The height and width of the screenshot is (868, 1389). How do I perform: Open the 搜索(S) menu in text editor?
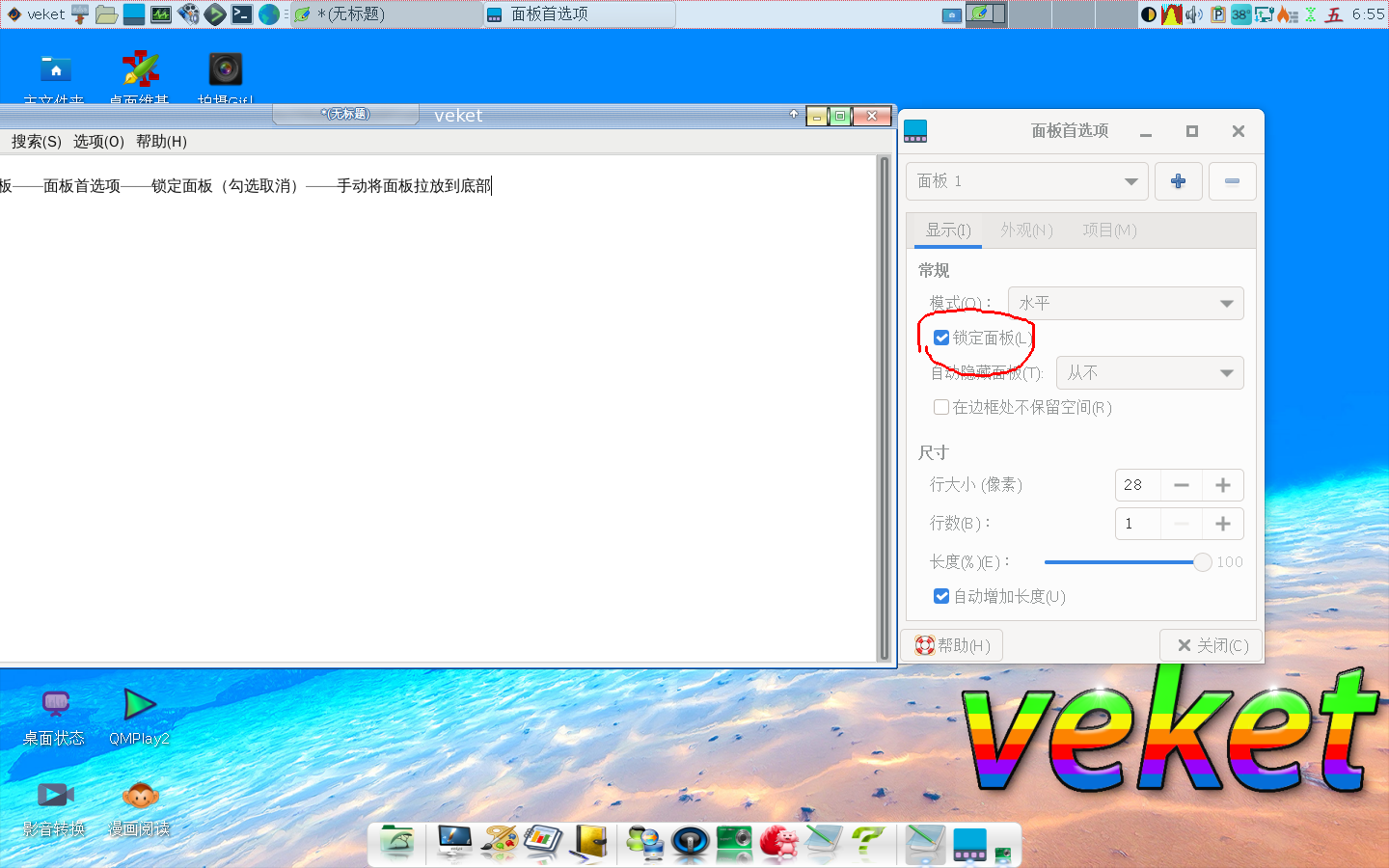tap(37, 142)
